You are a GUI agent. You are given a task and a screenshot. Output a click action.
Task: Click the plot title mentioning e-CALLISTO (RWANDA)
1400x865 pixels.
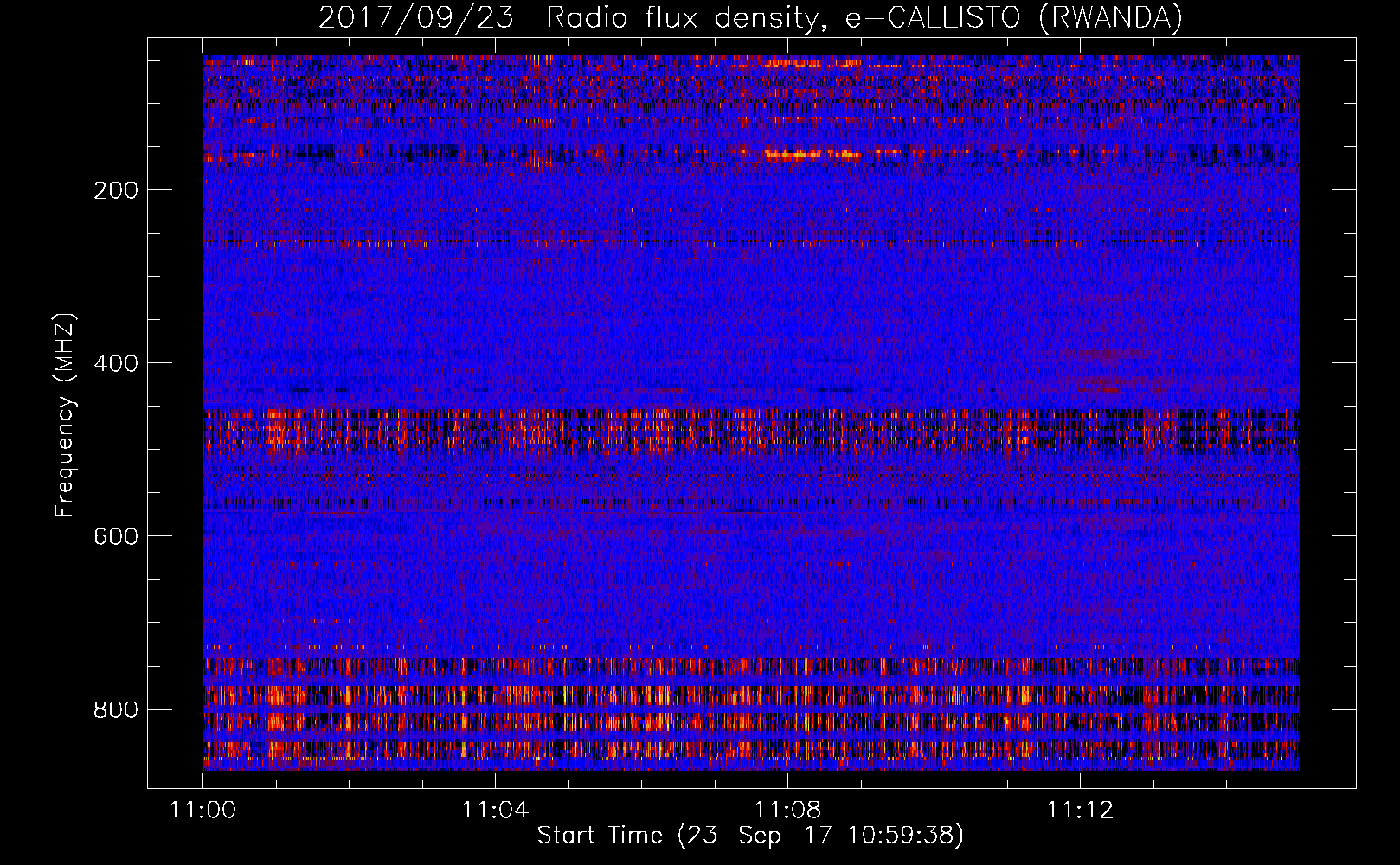click(x=750, y=17)
